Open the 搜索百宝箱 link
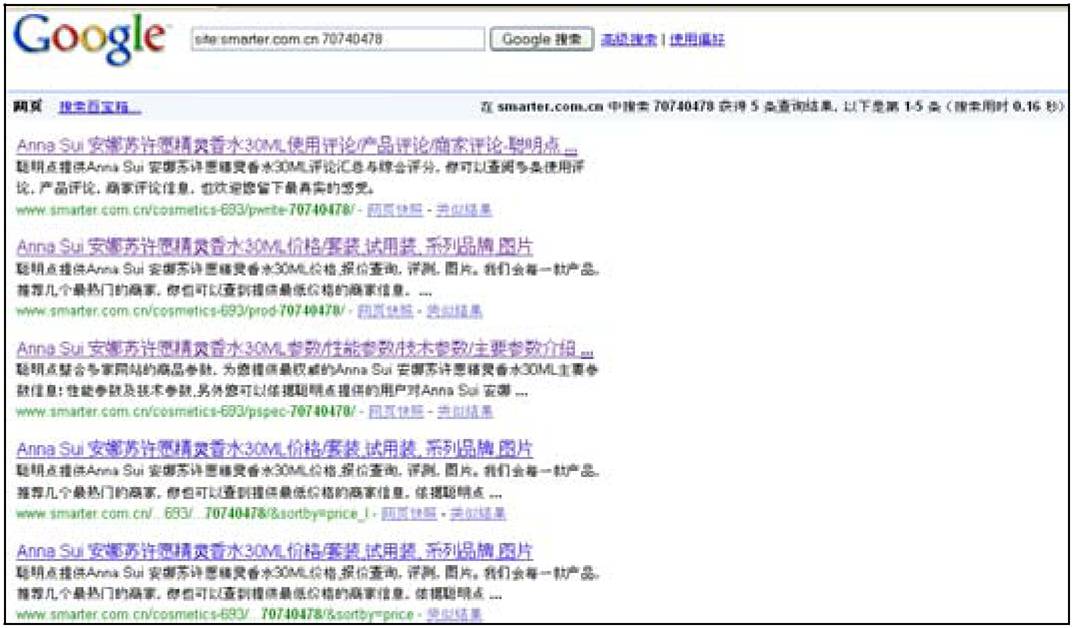Image resolution: width=1073 pixels, height=628 pixels. coord(99,107)
